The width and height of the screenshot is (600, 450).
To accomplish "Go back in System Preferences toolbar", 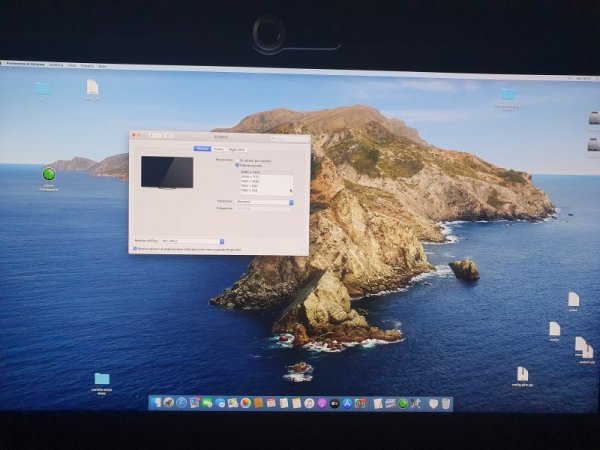I will click(152, 135).
